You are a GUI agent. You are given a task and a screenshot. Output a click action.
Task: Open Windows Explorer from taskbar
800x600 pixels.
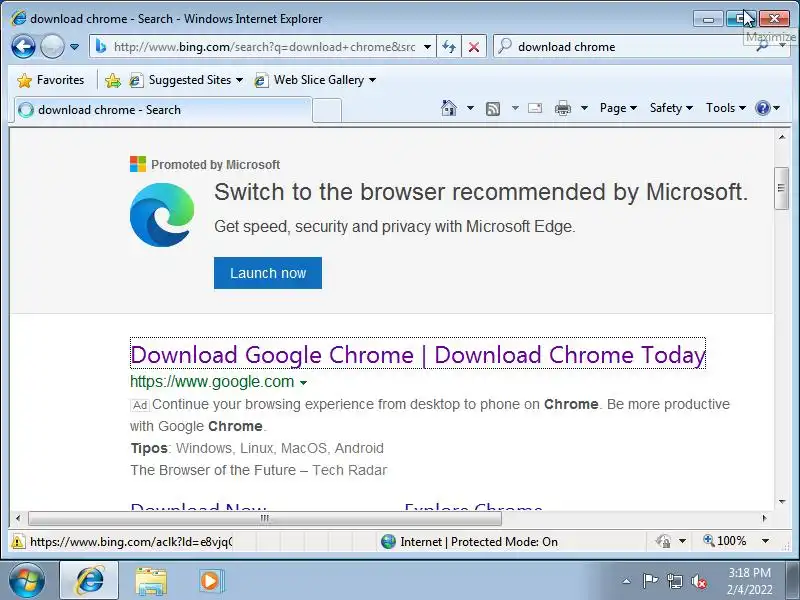[x=151, y=581]
